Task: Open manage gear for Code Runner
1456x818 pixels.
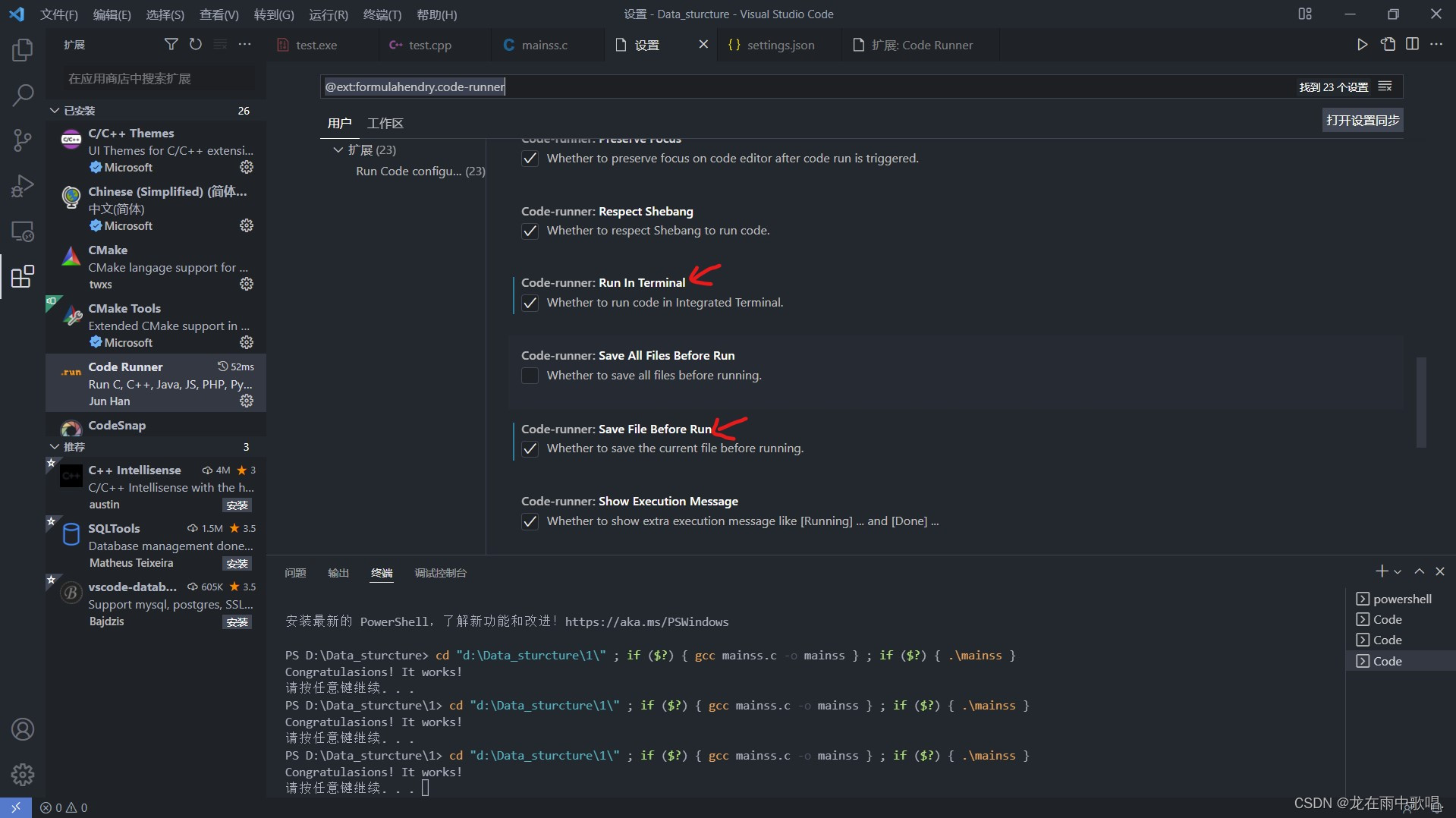Action: (247, 401)
